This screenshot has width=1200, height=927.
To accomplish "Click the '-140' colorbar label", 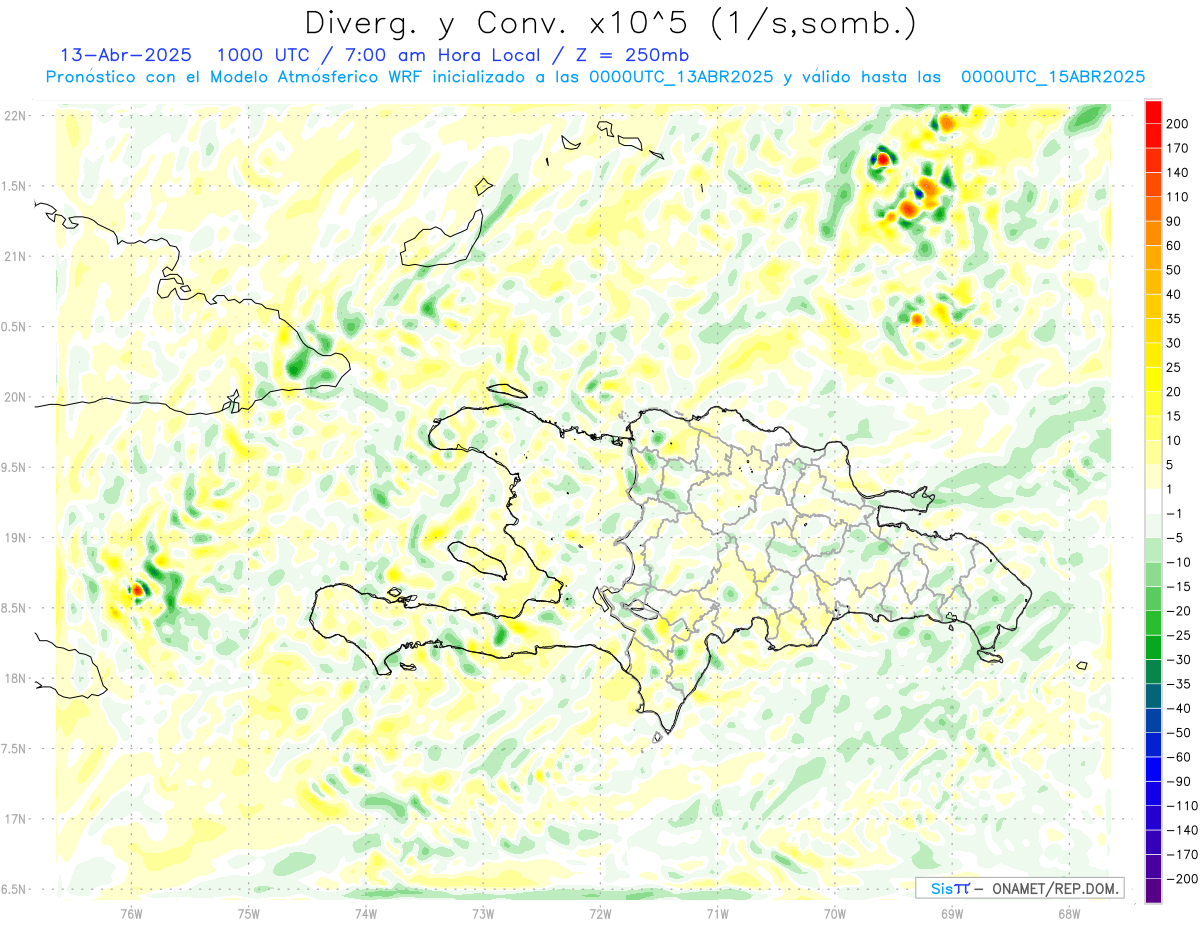I will coord(1183,830).
